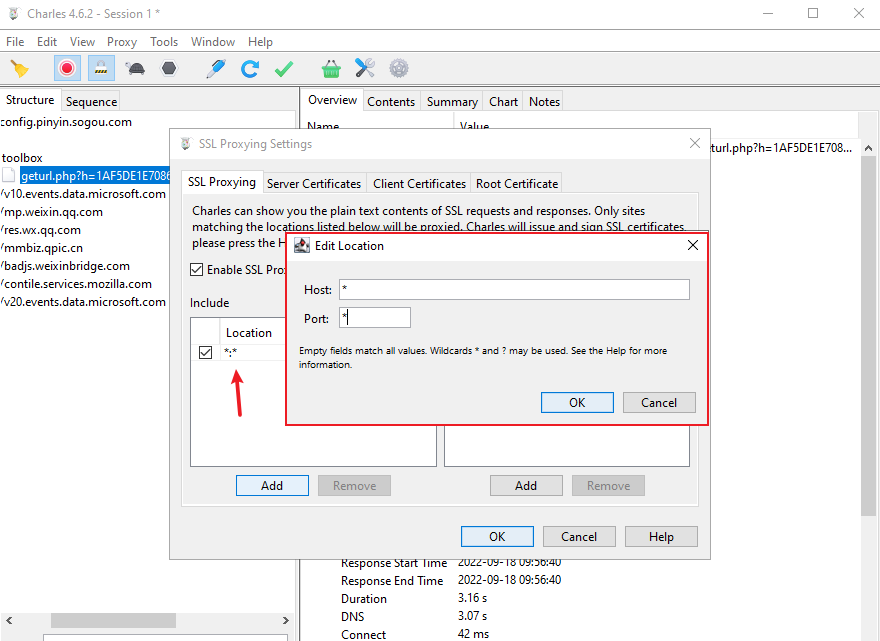Click the green basket publish icon
This screenshot has height=641, width=880.
331,68
